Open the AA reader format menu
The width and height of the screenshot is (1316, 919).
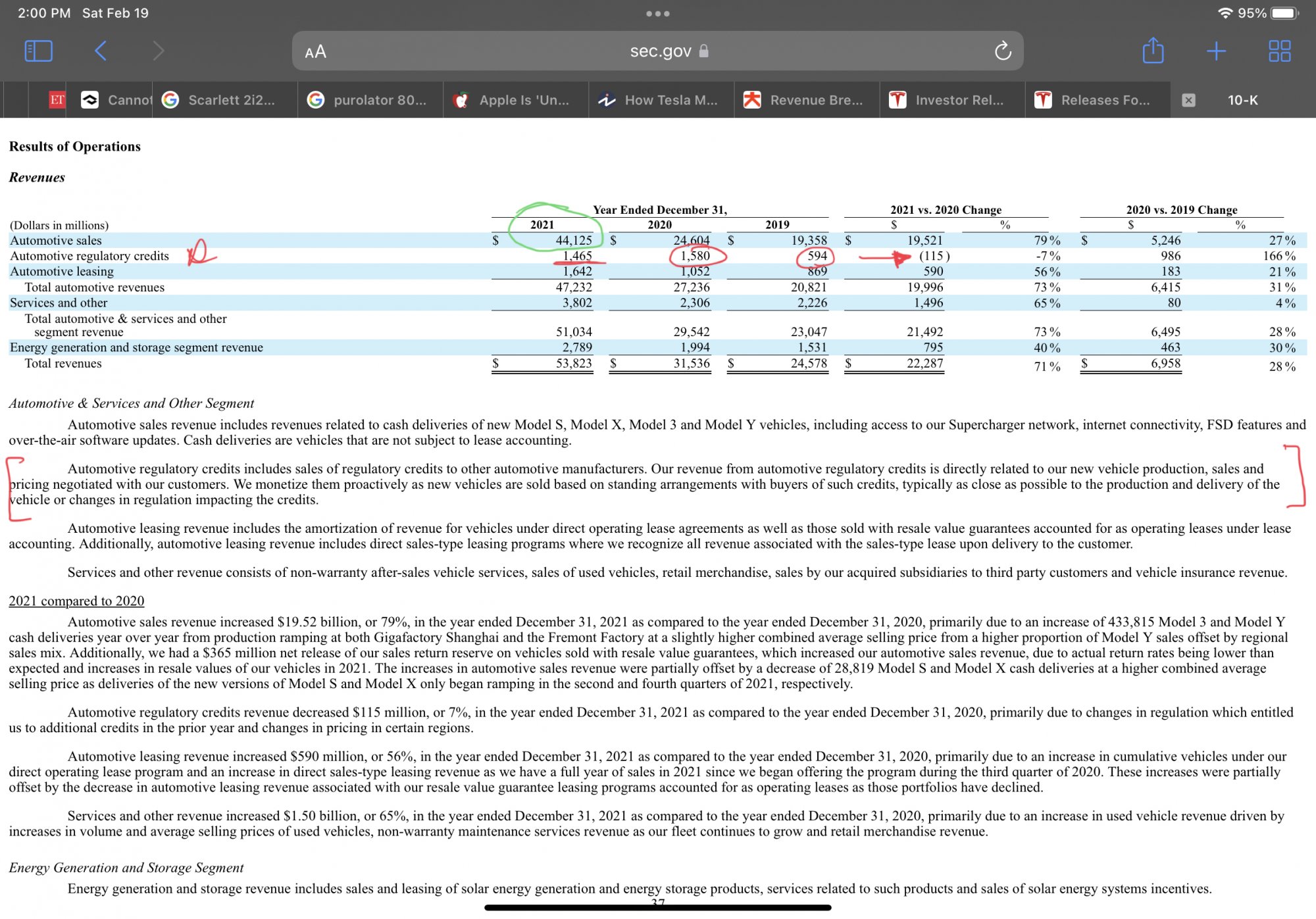[315, 51]
